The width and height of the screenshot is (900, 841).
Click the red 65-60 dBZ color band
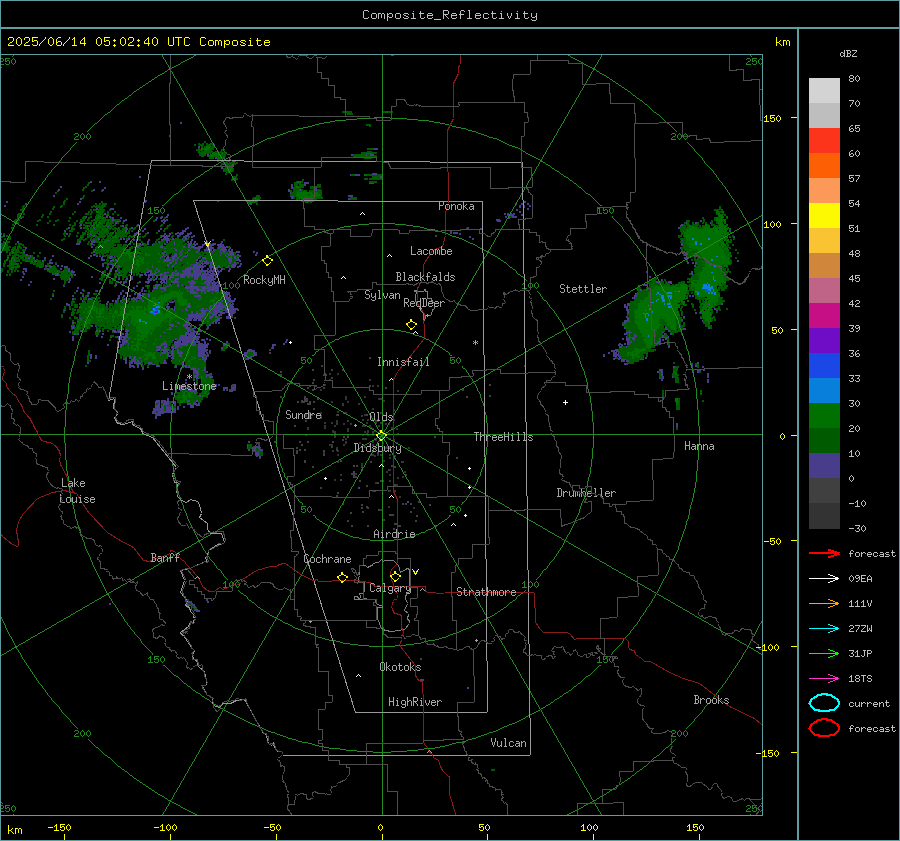[824, 141]
